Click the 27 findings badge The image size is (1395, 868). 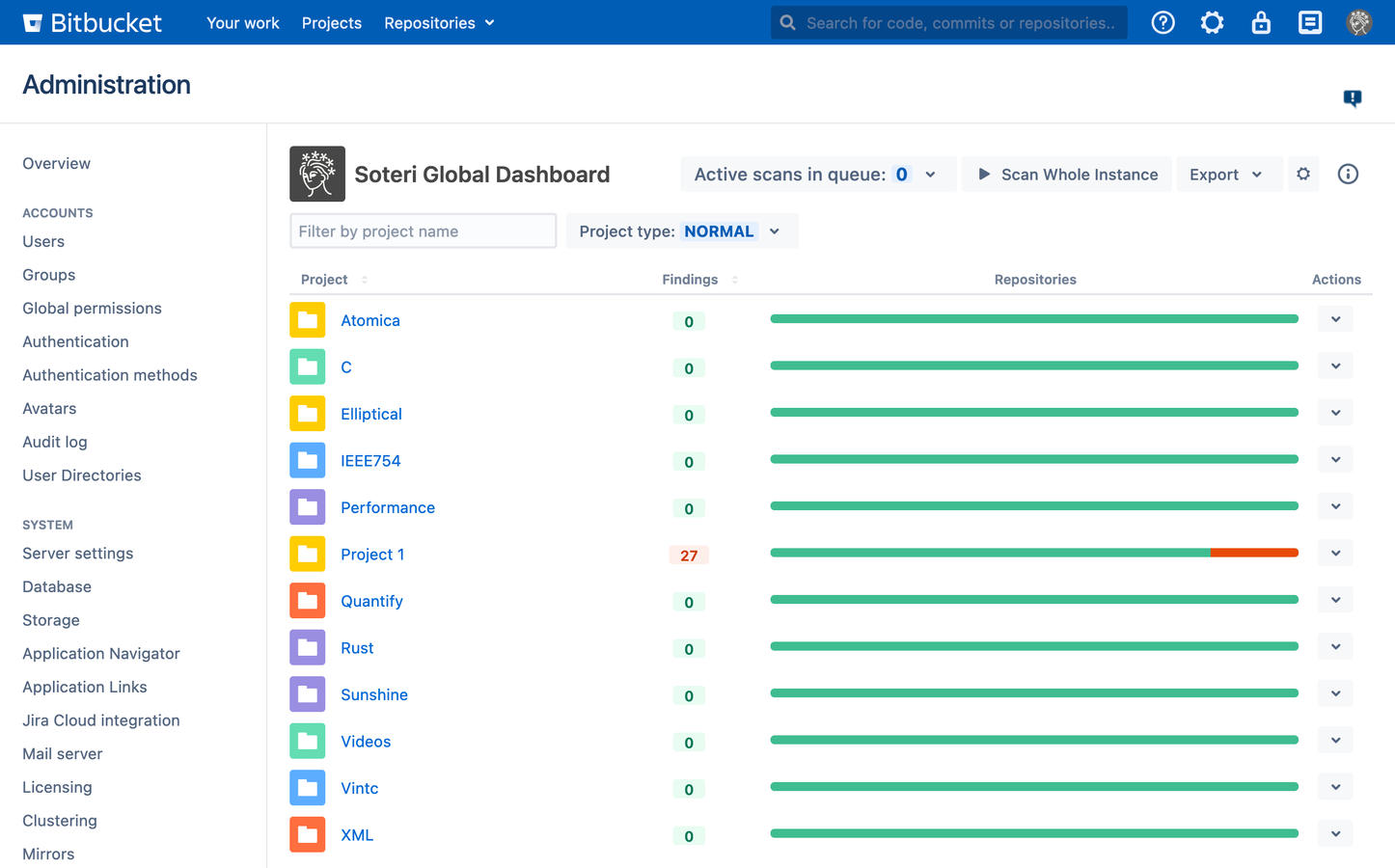pyautogui.click(x=689, y=556)
